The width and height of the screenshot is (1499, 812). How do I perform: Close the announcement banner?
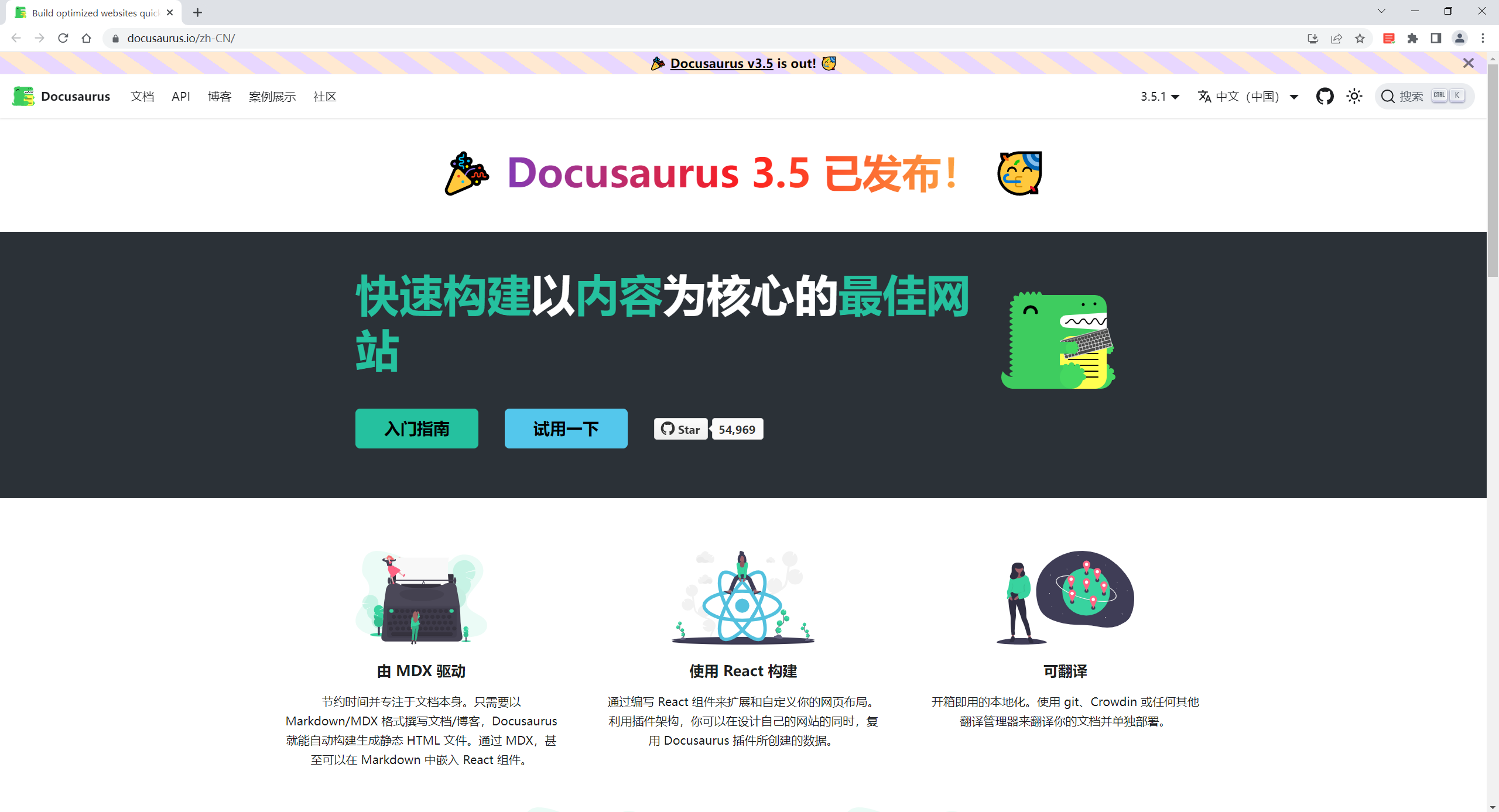1468,63
